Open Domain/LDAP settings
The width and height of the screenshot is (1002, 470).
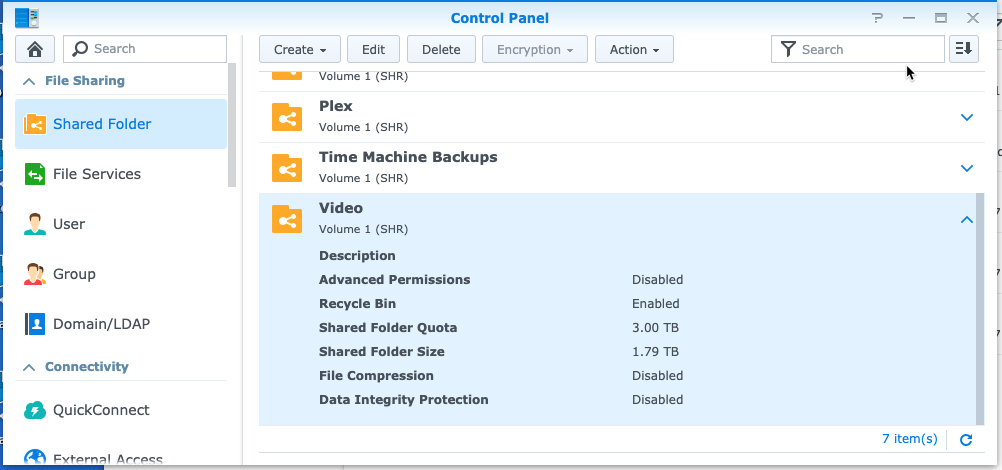[x=101, y=324]
